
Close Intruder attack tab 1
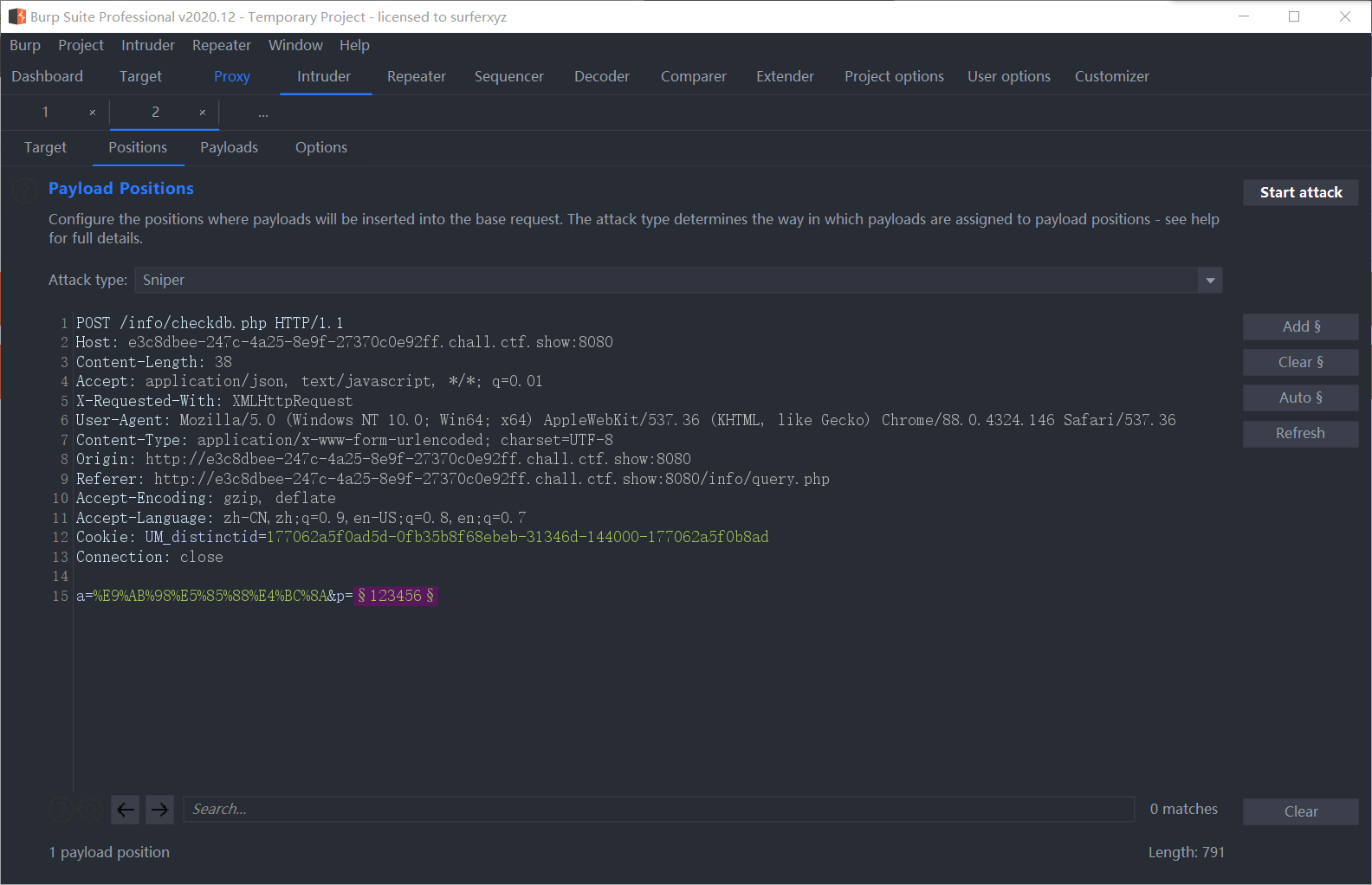click(x=93, y=113)
